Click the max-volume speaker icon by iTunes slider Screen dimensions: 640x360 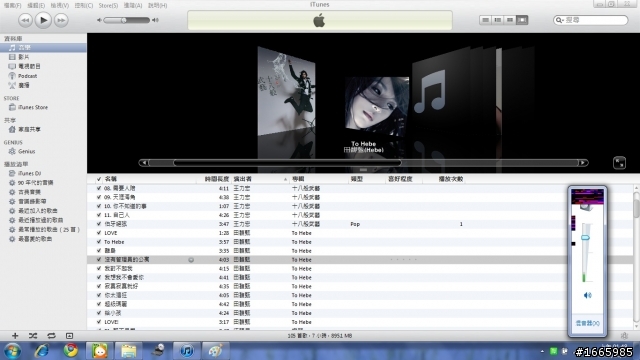[155, 20]
